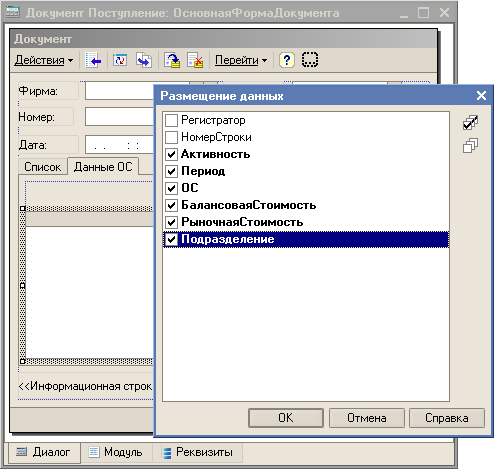Click the Фирма label
This screenshot has height=469, width=494.
[38, 91]
